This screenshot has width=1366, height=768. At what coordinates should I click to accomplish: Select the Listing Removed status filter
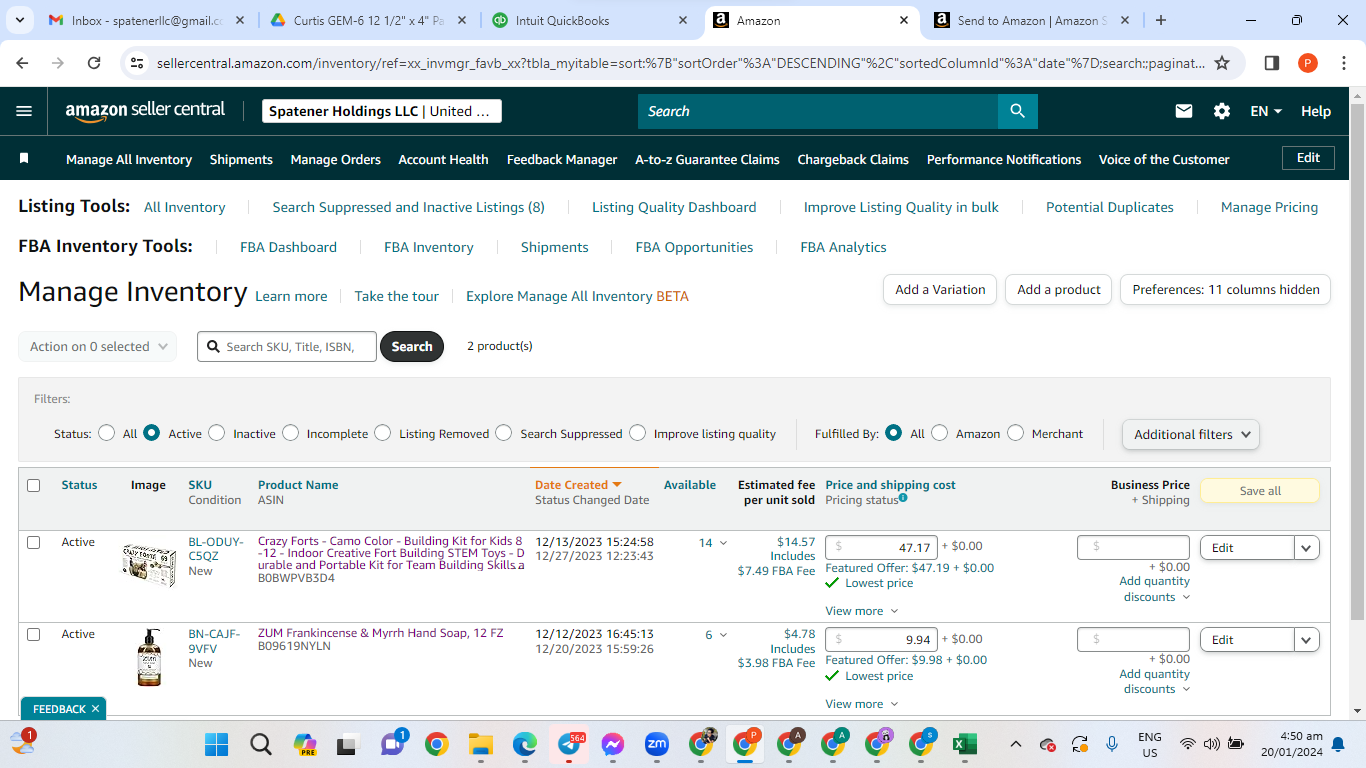tap(383, 433)
